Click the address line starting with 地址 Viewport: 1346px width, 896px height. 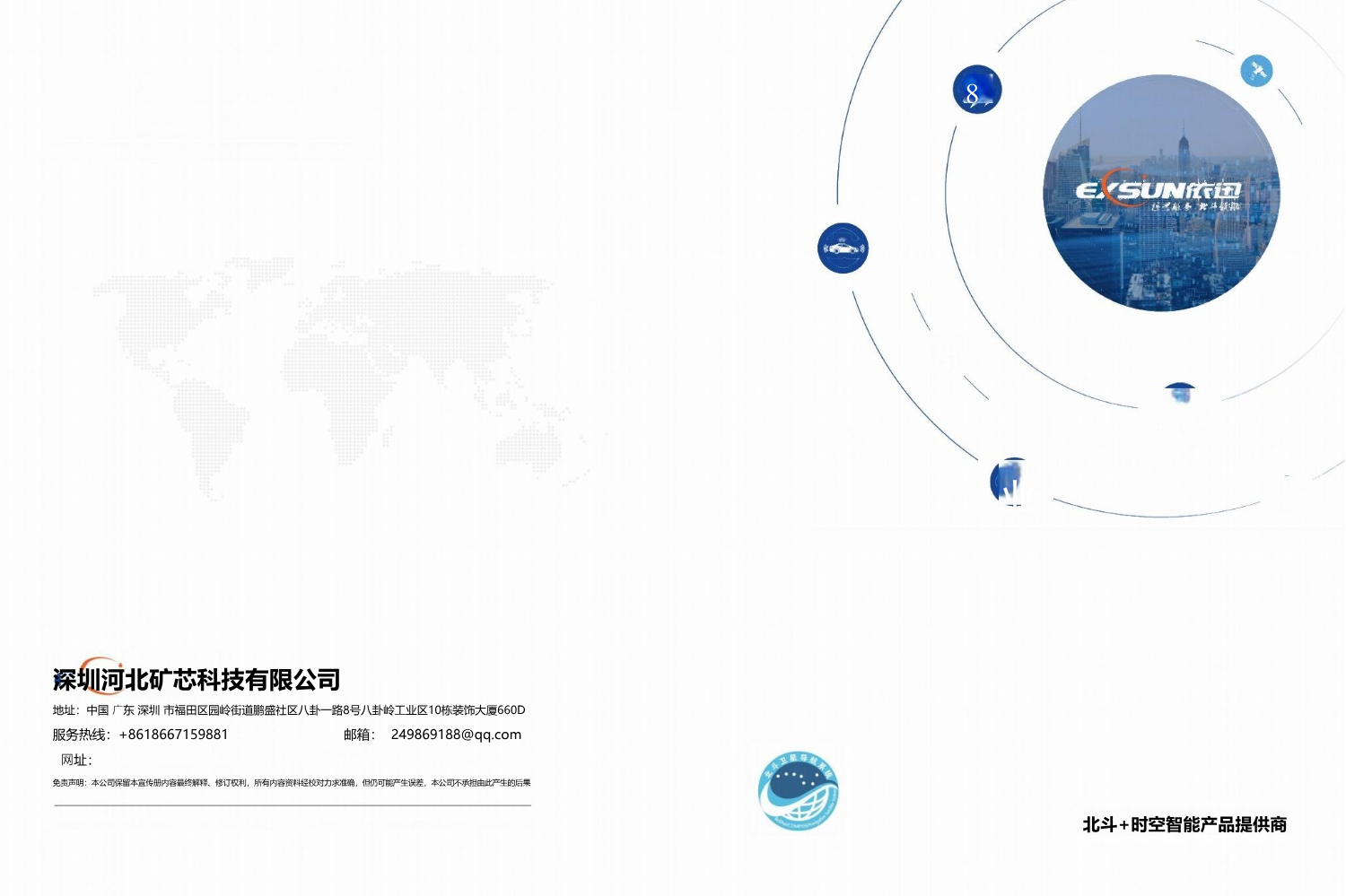[x=288, y=710]
